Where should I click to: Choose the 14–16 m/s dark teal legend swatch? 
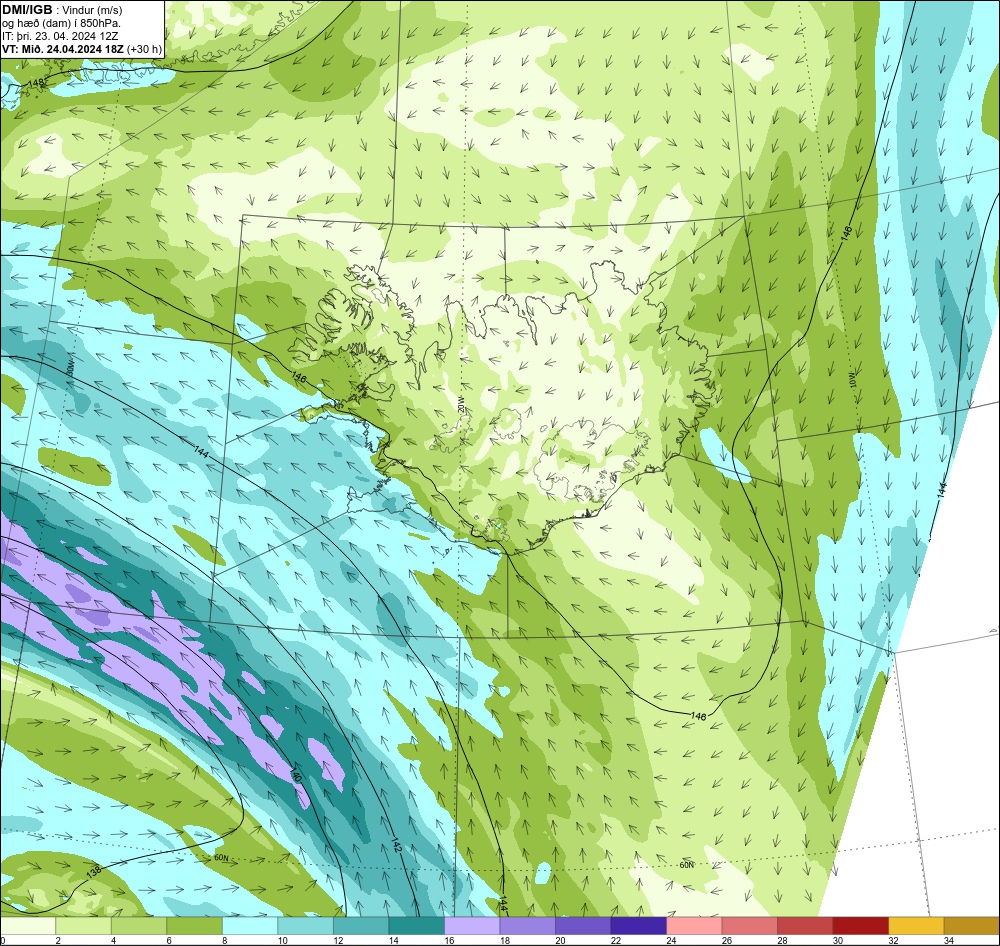pos(416,926)
